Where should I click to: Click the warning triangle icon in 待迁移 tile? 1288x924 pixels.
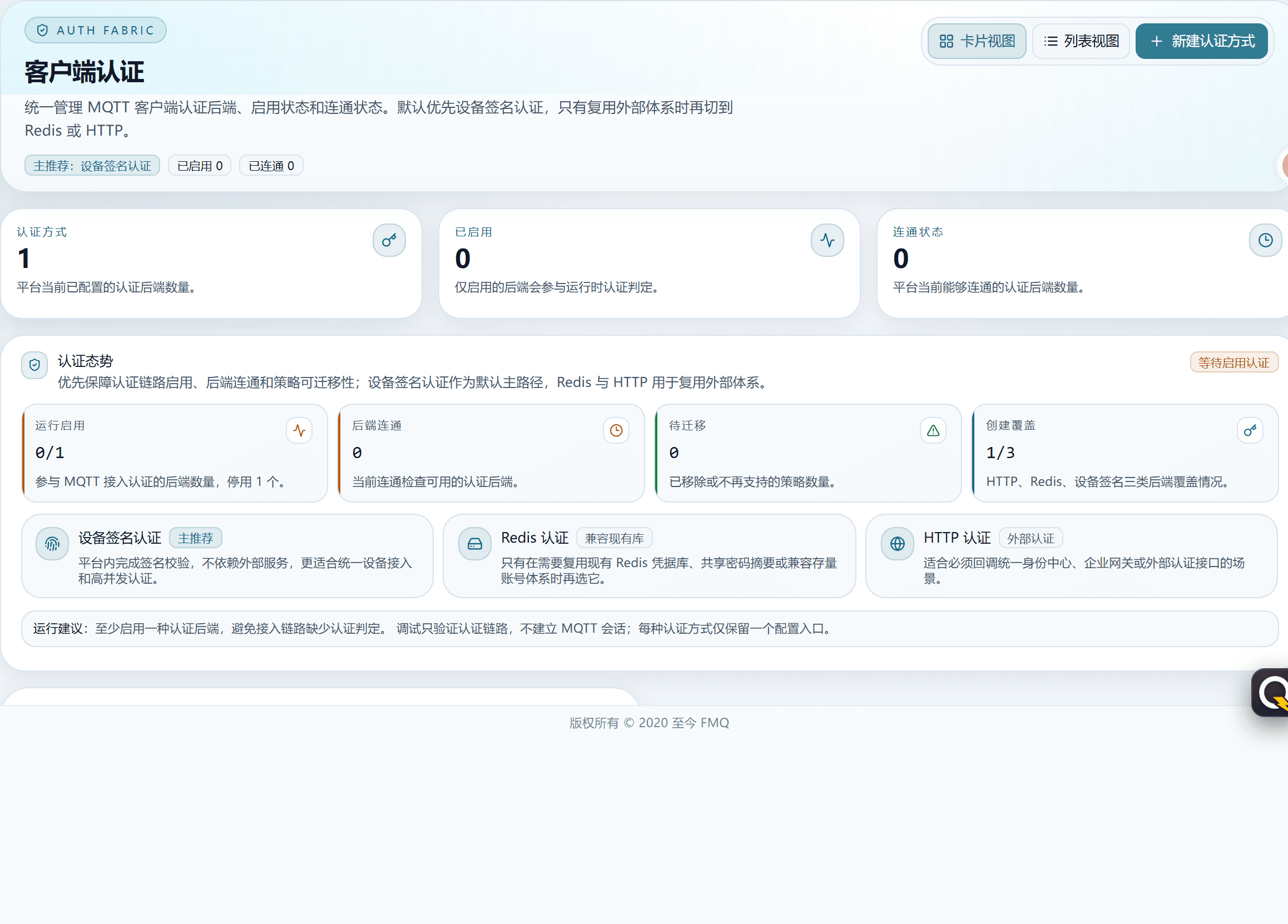tap(933, 431)
